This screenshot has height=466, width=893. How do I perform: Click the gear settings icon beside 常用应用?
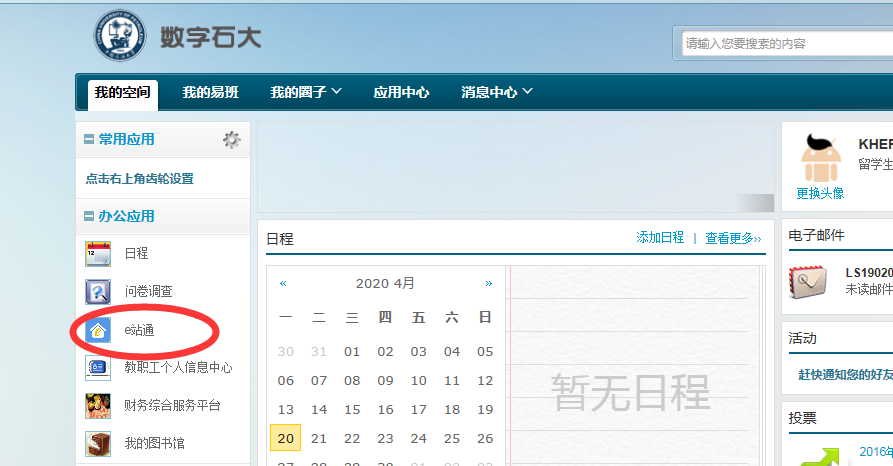coord(232,140)
